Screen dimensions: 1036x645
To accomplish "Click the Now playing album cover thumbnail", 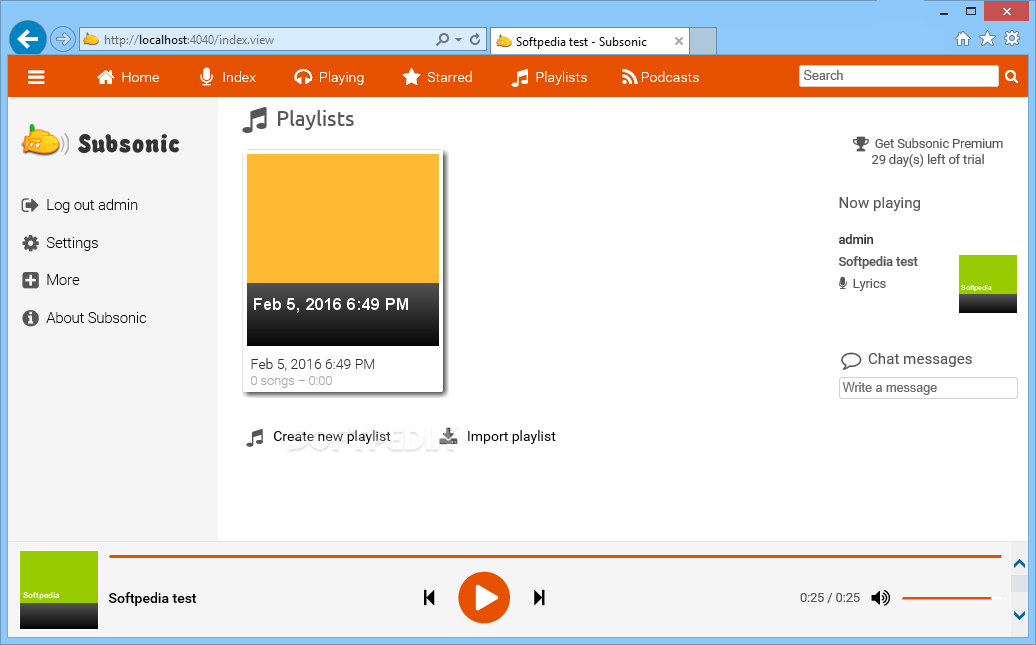I will [988, 284].
